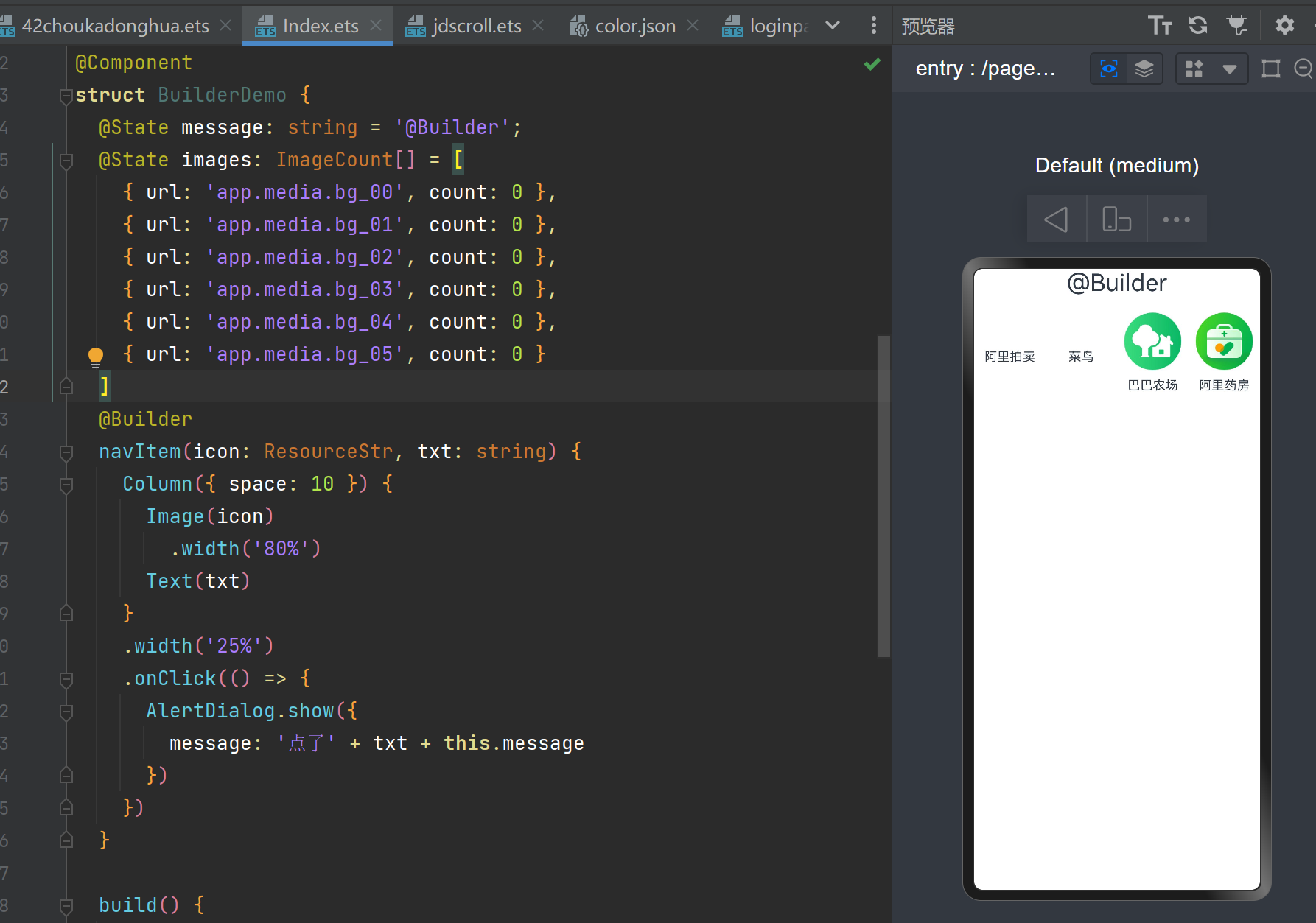The height and width of the screenshot is (923, 1316).
Task: Collapse the navItem function fold marker
Action: point(66,452)
